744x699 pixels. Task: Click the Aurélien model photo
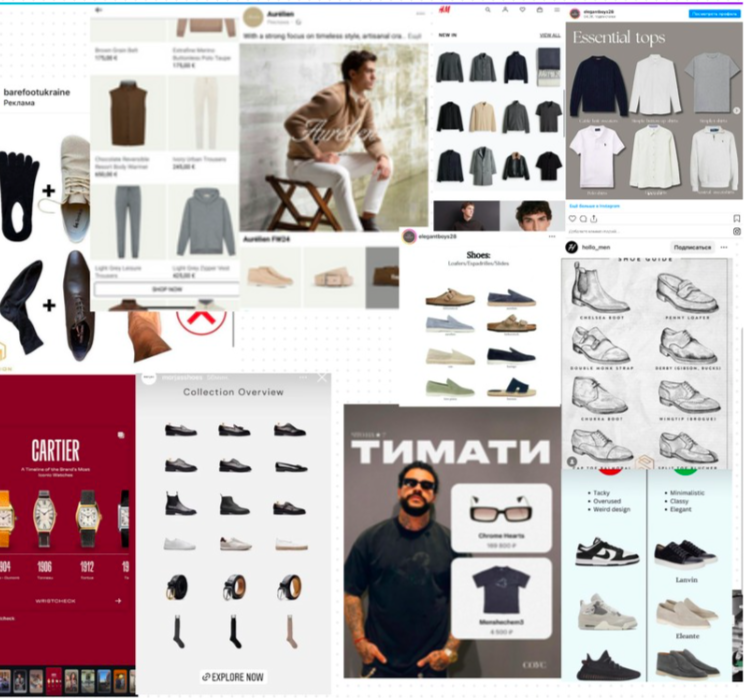[334, 137]
